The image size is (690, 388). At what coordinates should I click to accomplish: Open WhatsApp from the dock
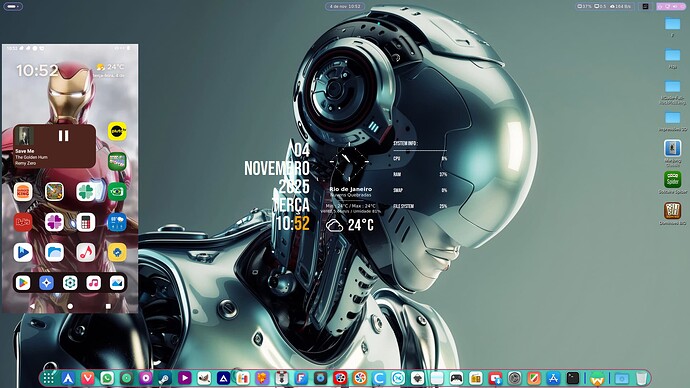tap(107, 378)
